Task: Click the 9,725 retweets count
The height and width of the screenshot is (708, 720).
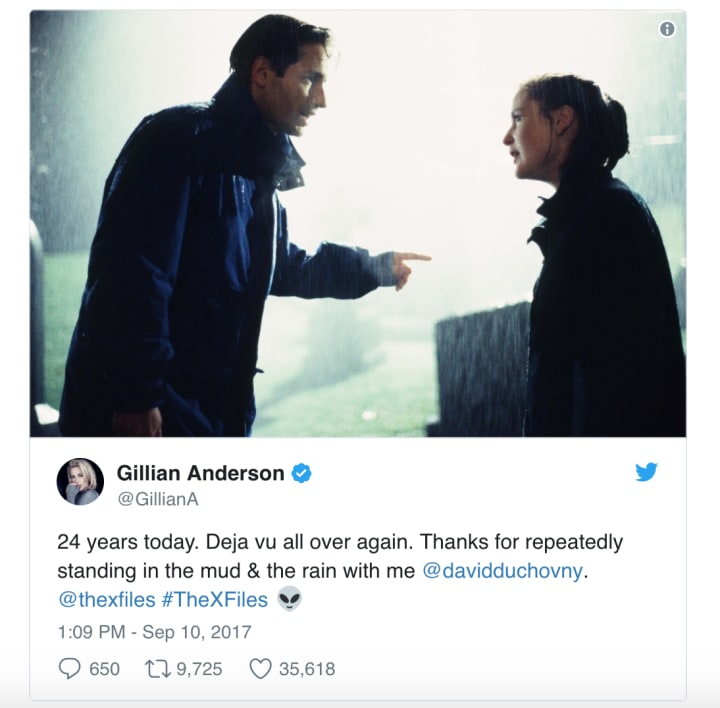Action: coord(199,669)
